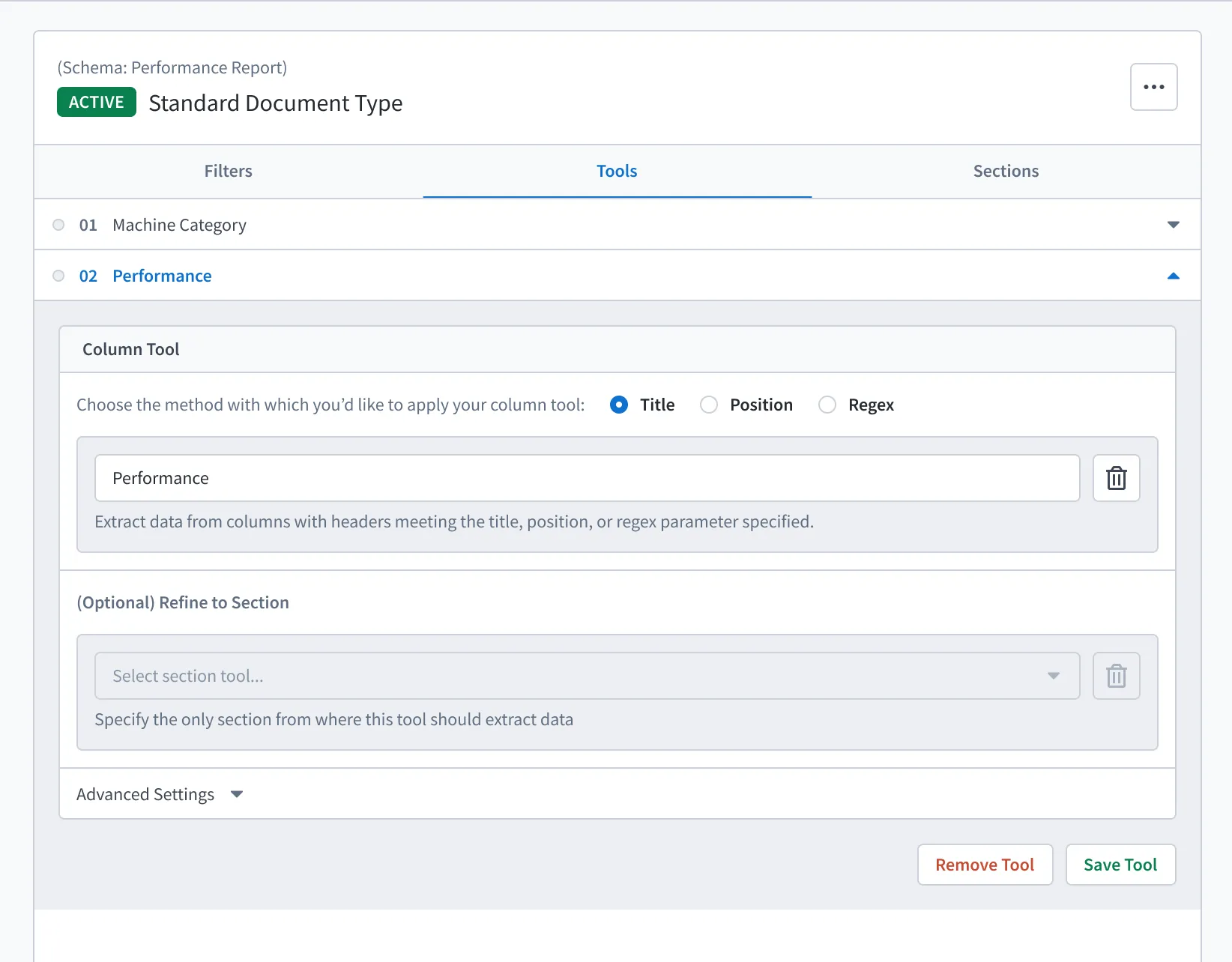Expand the 01 Machine Category row arrow
This screenshot has width=1232, height=962.
coord(1174,225)
